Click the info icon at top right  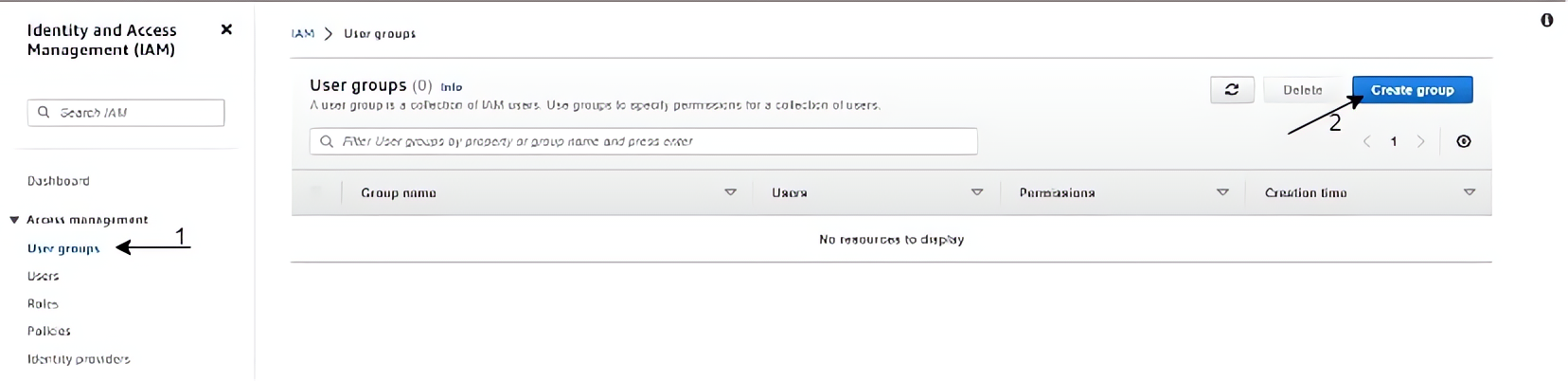pos(1547,20)
